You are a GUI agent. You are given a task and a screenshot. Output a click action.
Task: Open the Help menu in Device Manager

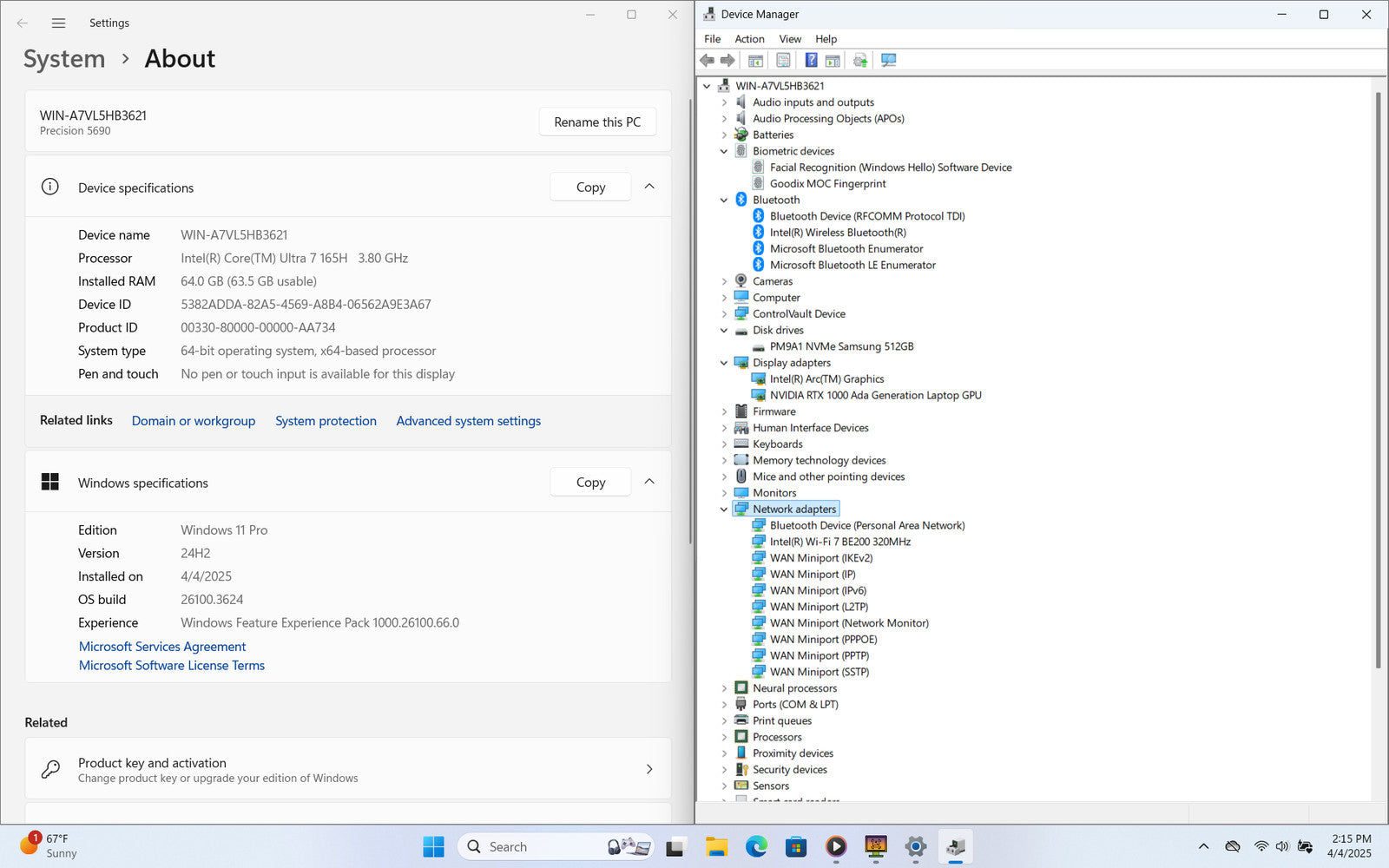pos(826,39)
